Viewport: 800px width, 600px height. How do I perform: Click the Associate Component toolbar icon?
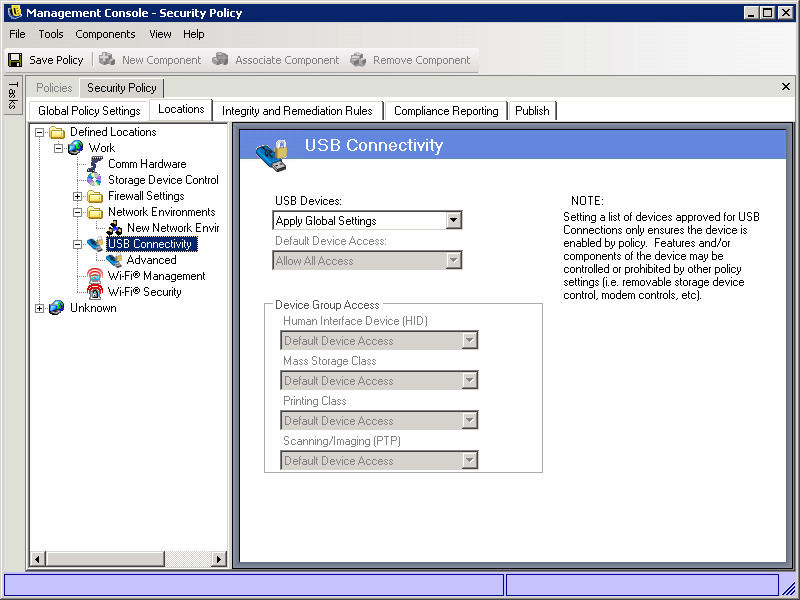(x=220, y=59)
